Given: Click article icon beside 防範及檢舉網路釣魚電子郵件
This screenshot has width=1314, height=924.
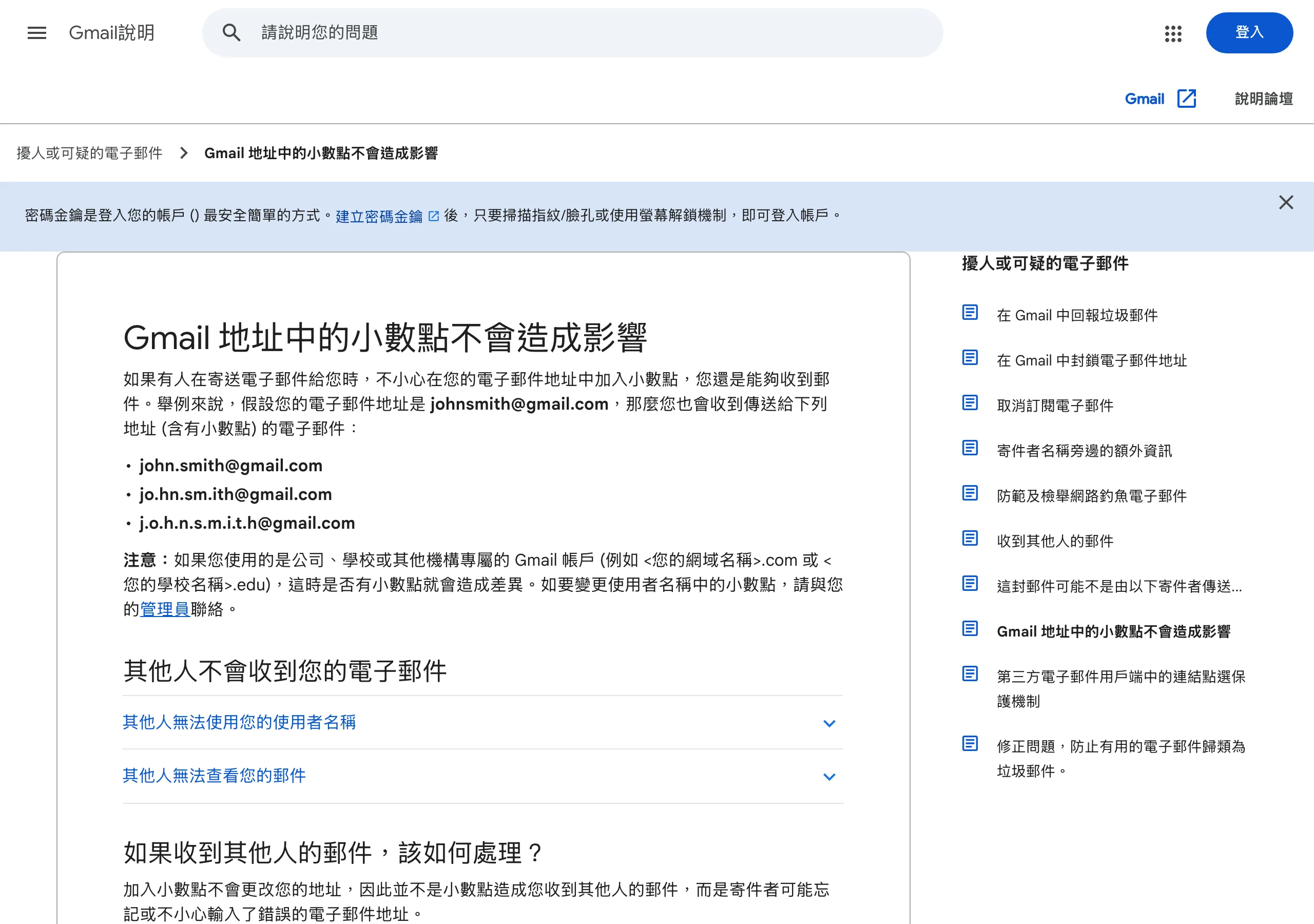Looking at the screenshot, I should tap(970, 493).
